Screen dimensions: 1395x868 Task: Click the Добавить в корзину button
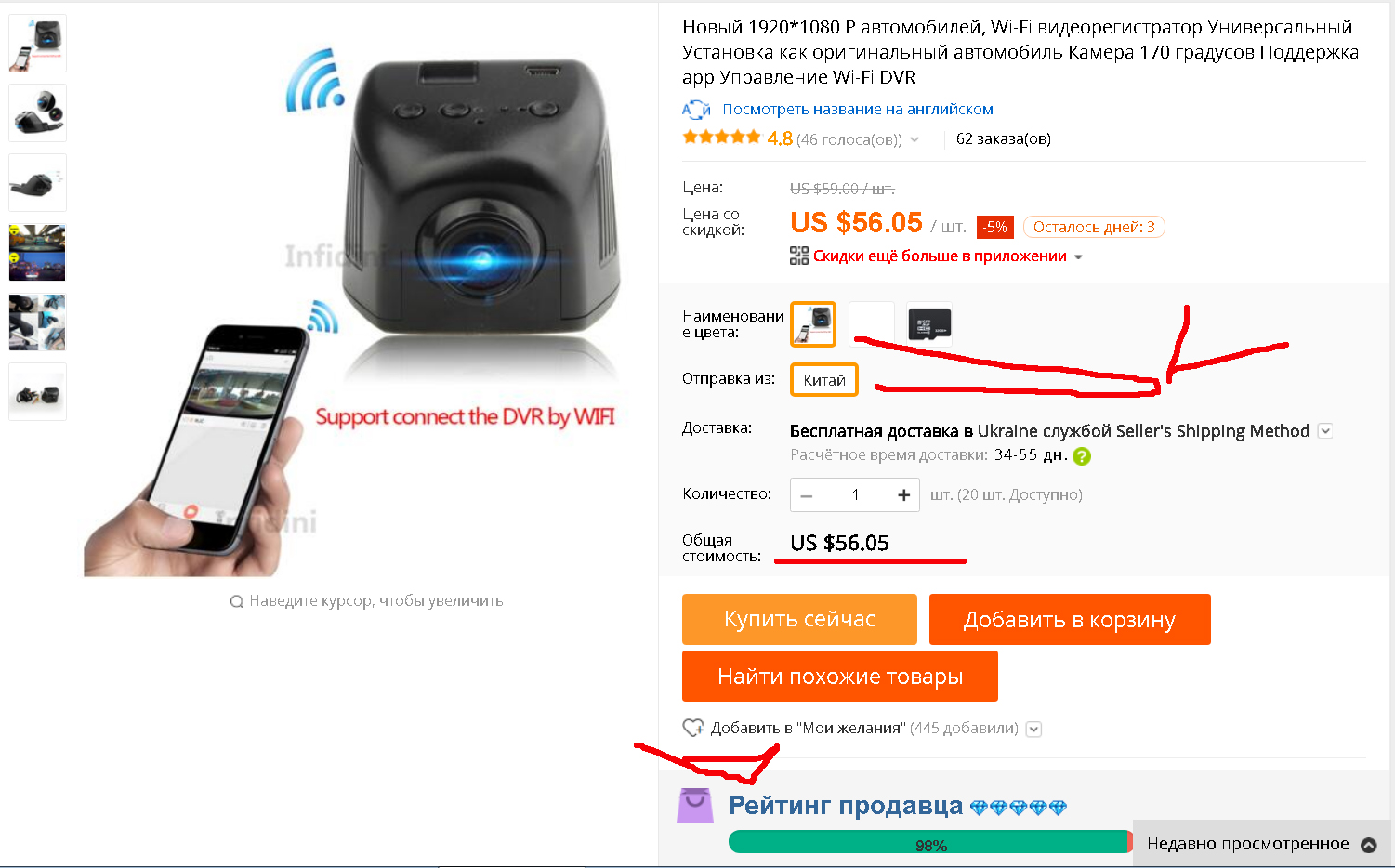(1070, 620)
